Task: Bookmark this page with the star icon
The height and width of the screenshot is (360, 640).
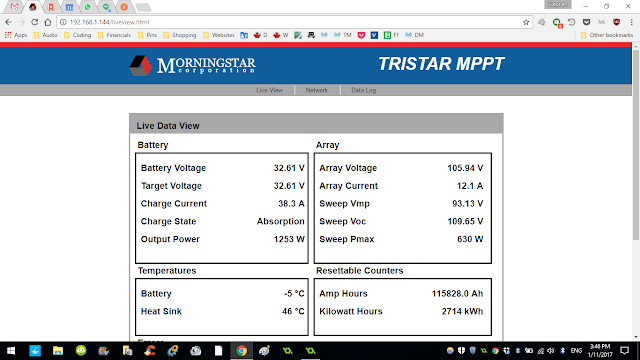Action: (526, 22)
